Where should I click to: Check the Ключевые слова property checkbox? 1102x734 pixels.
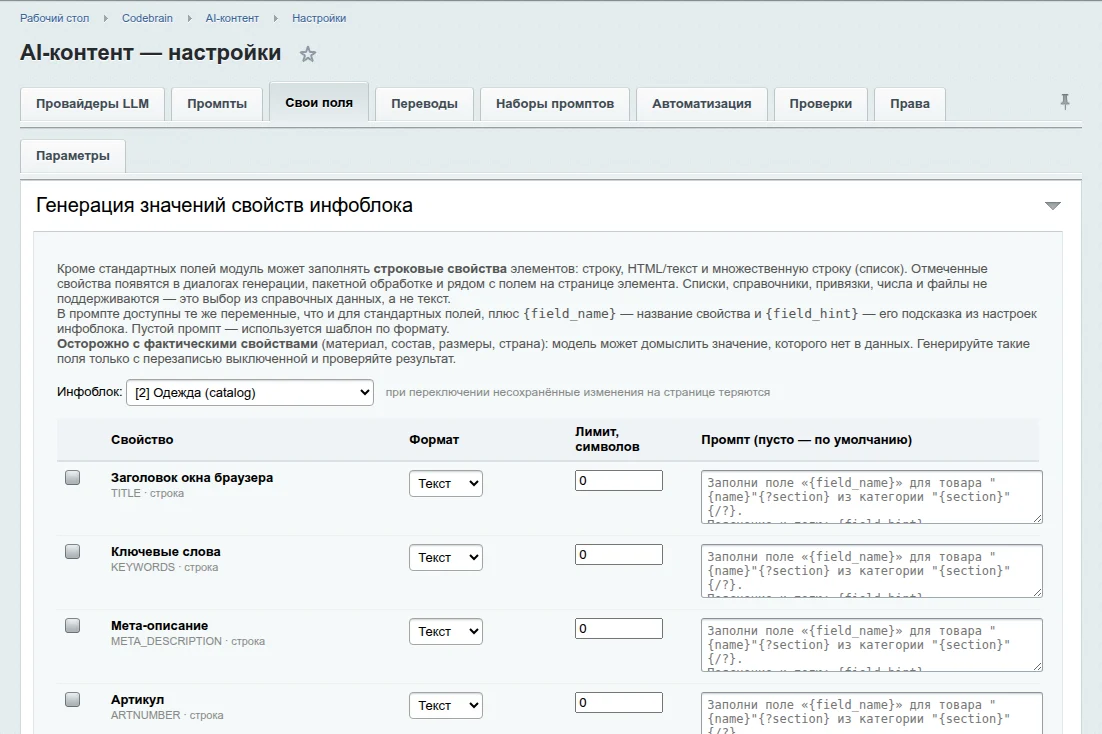coord(72,551)
